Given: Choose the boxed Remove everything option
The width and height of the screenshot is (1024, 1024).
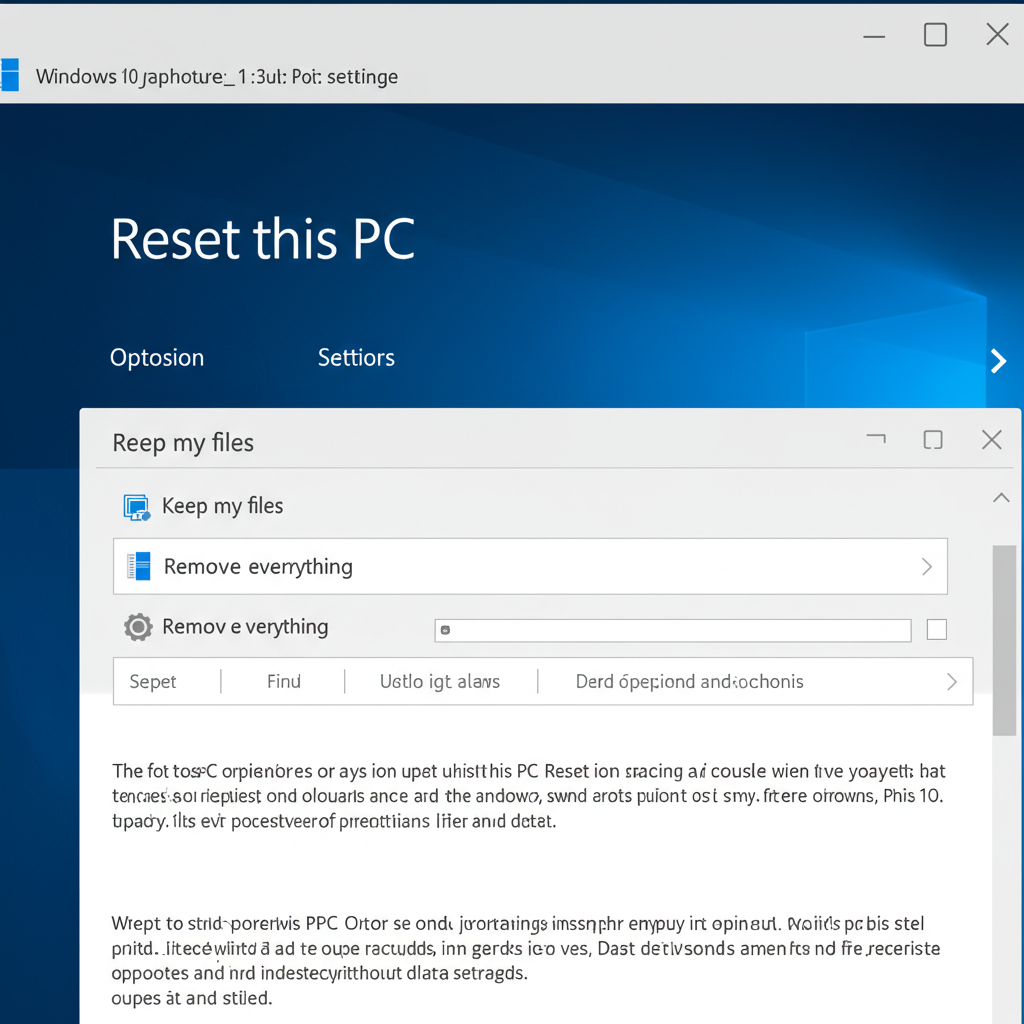Looking at the screenshot, I should [x=530, y=566].
